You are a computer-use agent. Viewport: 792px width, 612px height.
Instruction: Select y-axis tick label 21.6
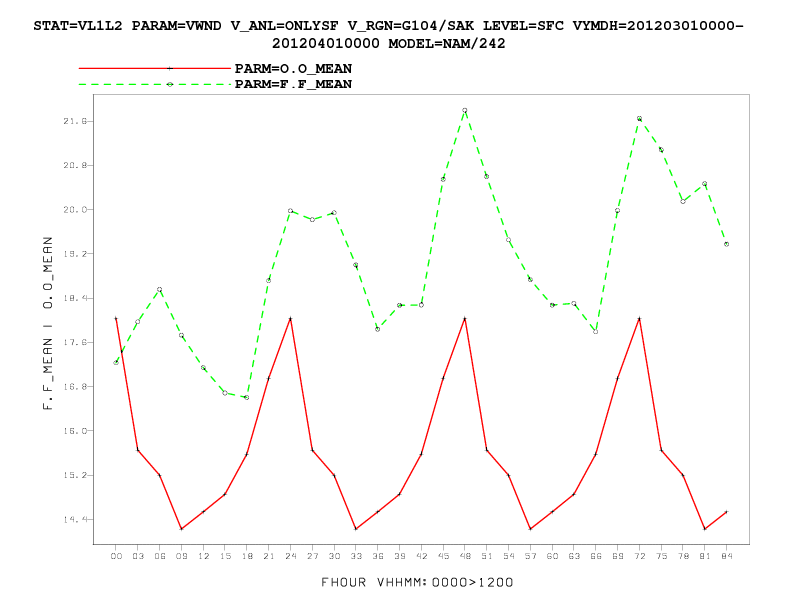(x=74, y=121)
